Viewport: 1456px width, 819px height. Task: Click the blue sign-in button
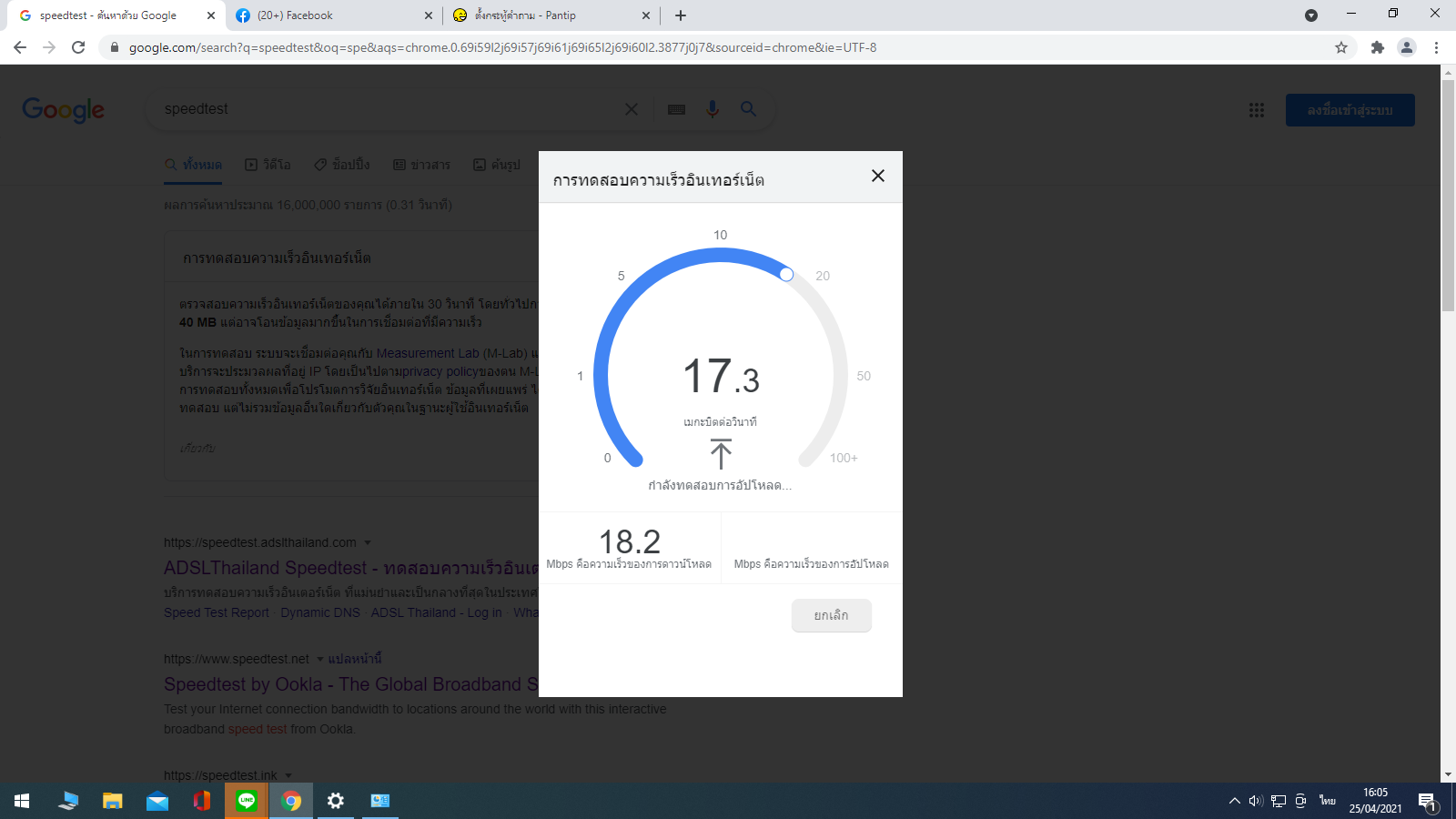click(x=1350, y=110)
